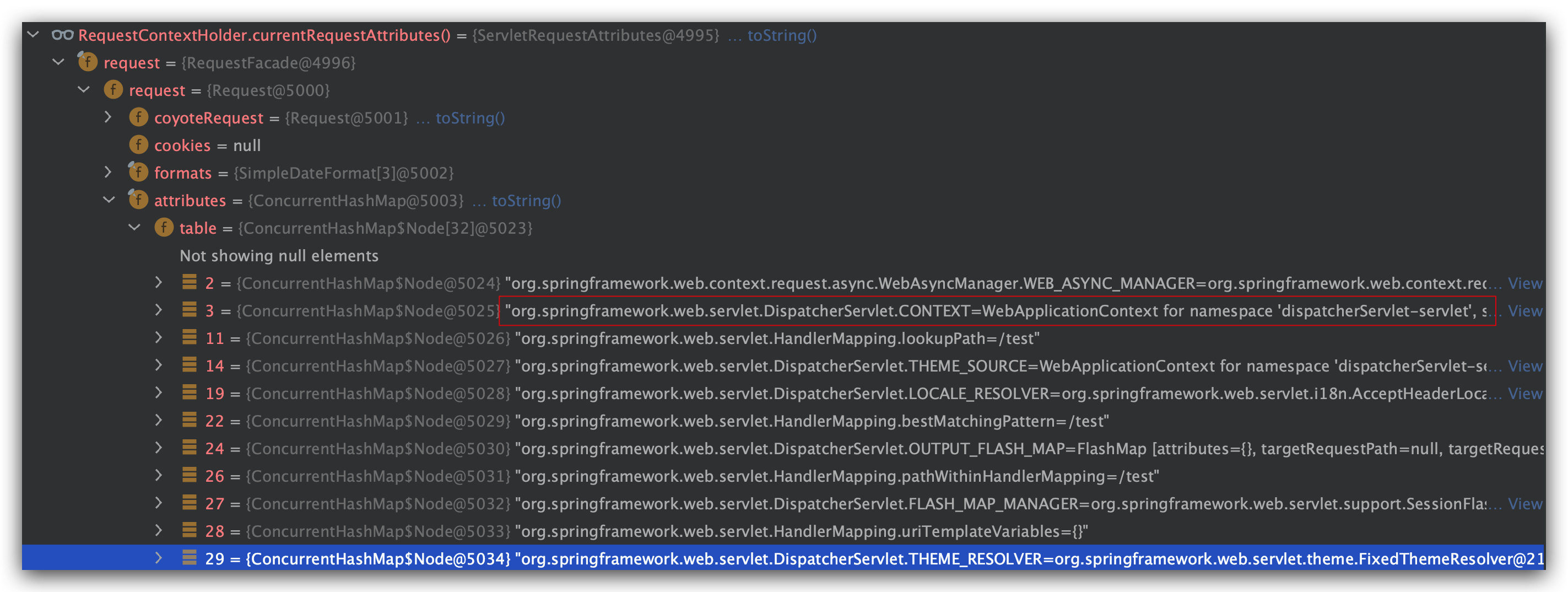Viewport: 1568px width, 592px height.
Task: Open View link for LOCALE_RESOLVER entry
Action: 1525,394
